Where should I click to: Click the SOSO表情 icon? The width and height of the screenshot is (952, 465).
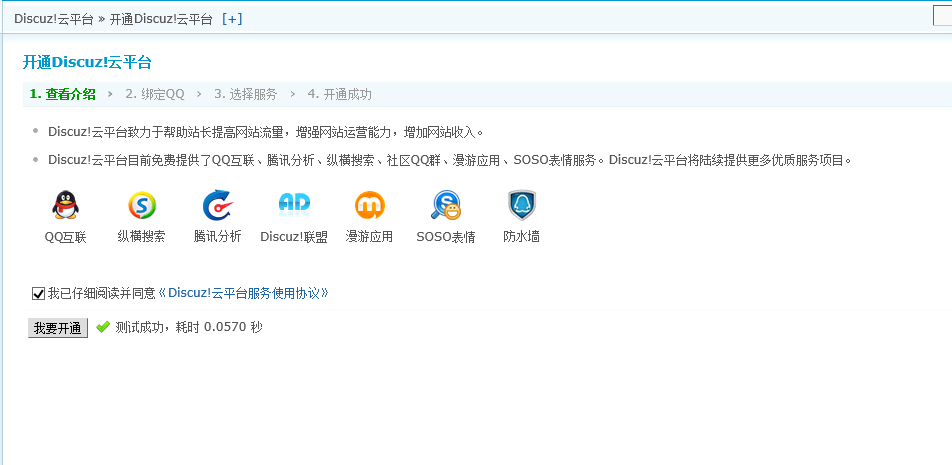[446, 205]
